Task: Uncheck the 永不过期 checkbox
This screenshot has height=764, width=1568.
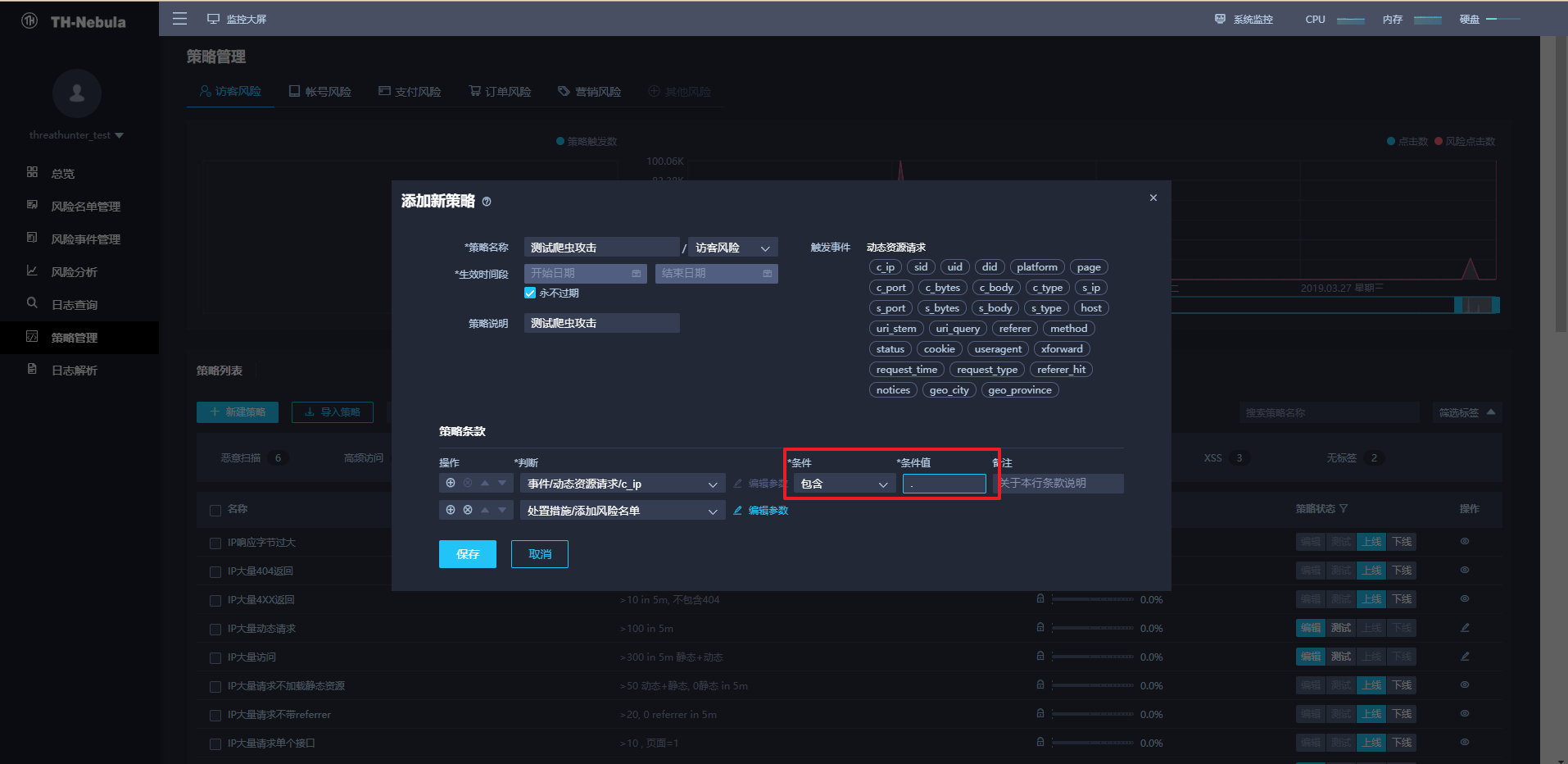Action: coord(530,293)
